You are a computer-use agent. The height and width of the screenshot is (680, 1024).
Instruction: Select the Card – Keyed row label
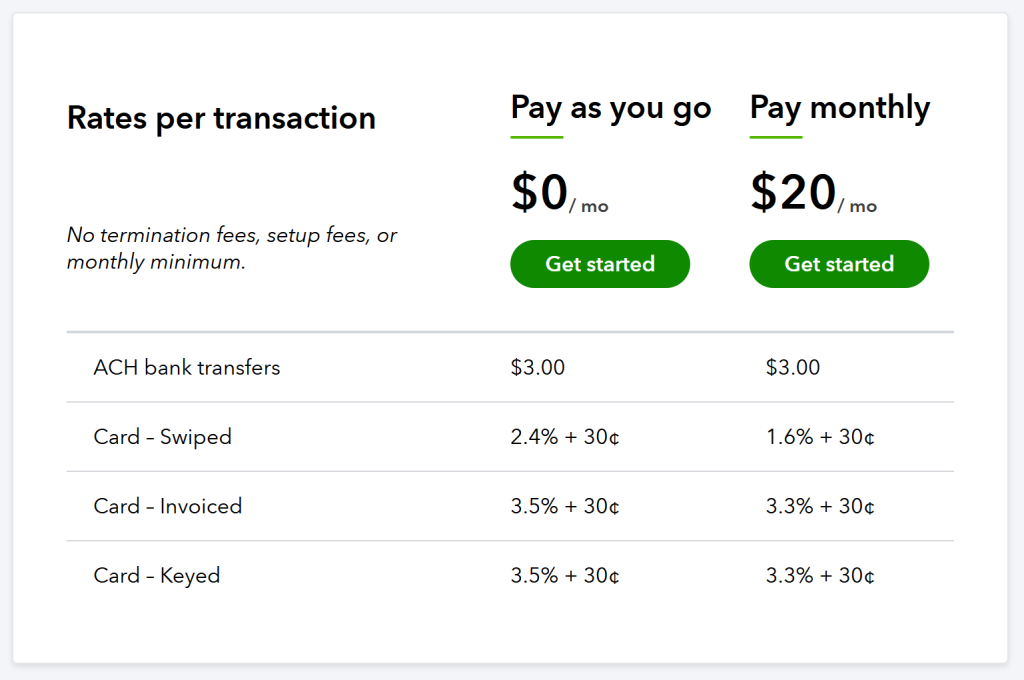157,576
